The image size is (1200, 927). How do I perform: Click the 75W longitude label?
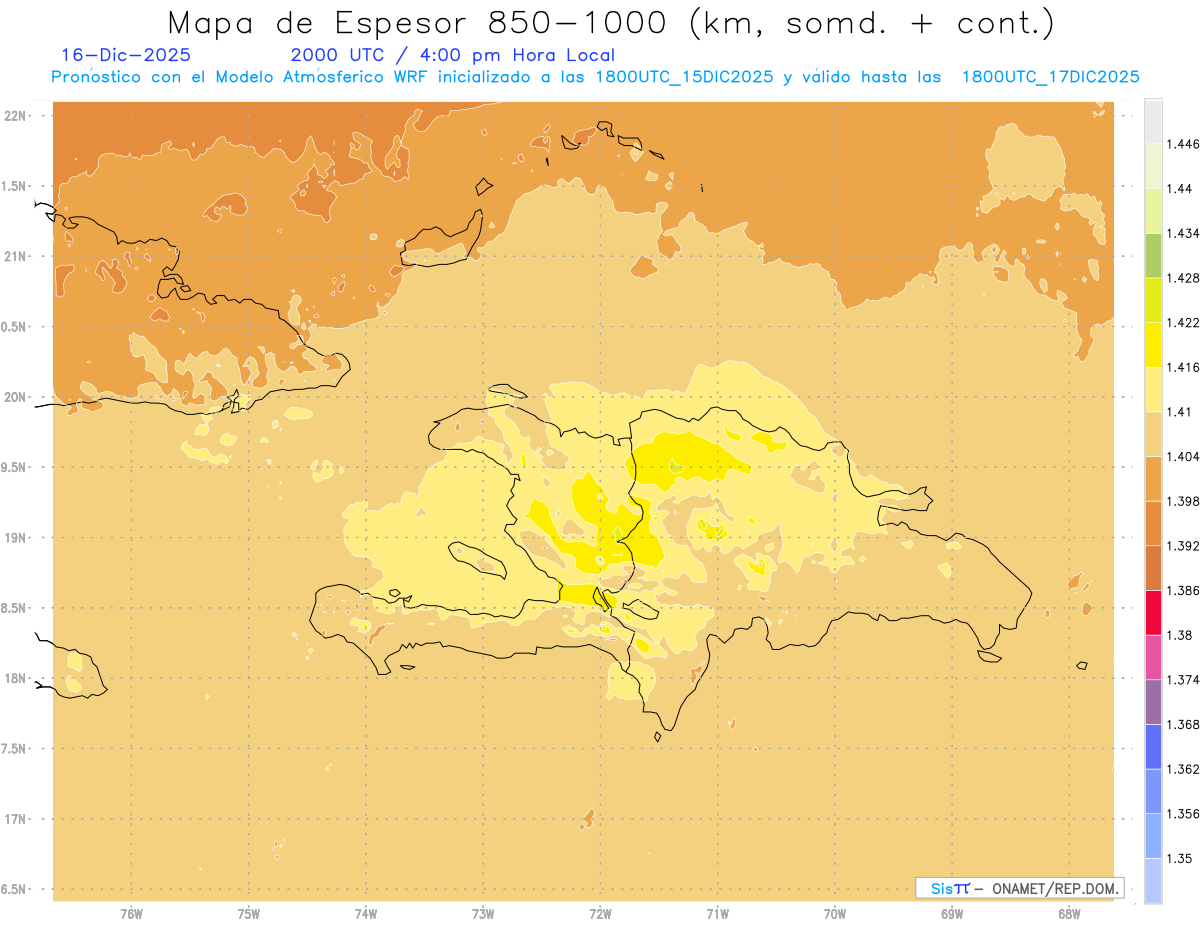pyautogui.click(x=249, y=914)
